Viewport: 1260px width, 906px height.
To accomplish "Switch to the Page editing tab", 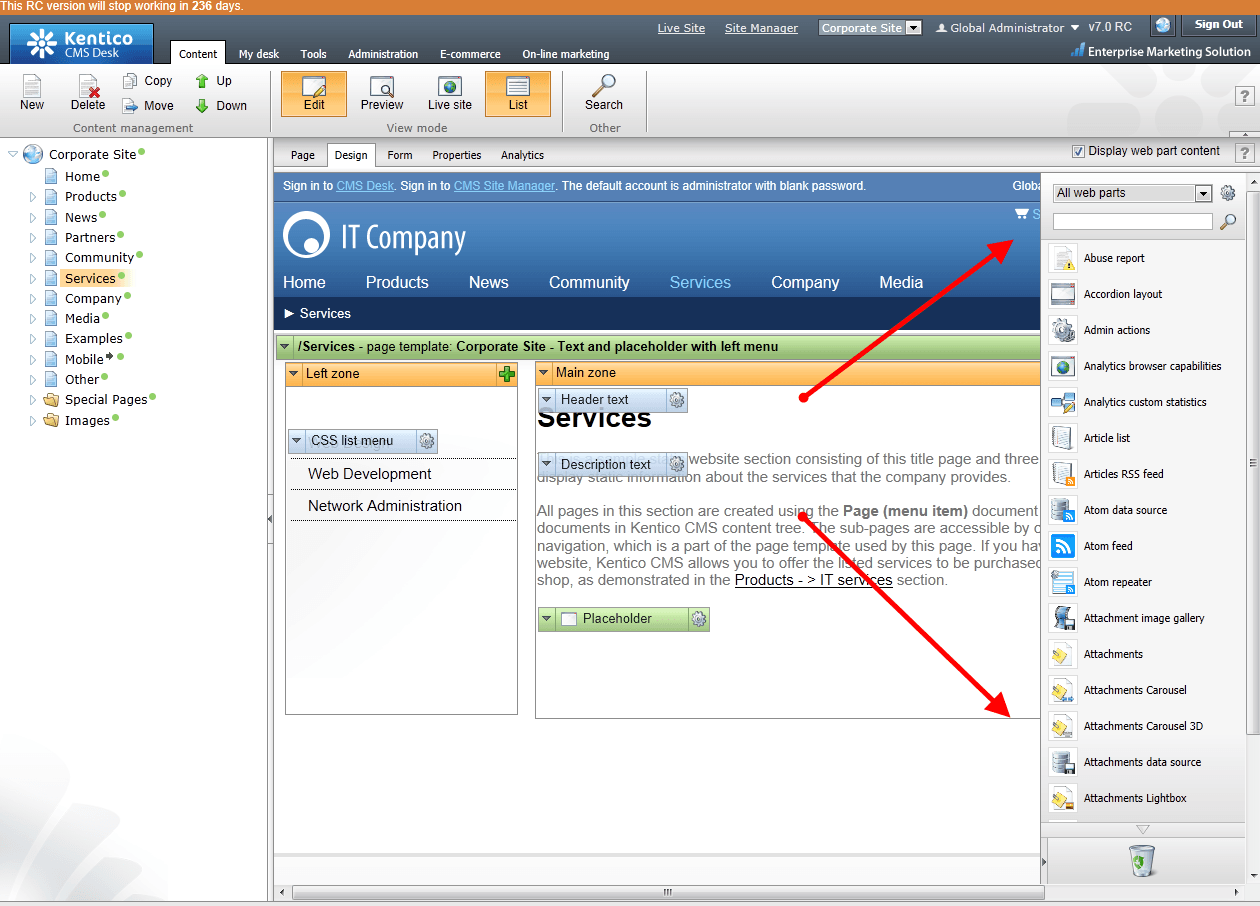I will click(x=303, y=155).
